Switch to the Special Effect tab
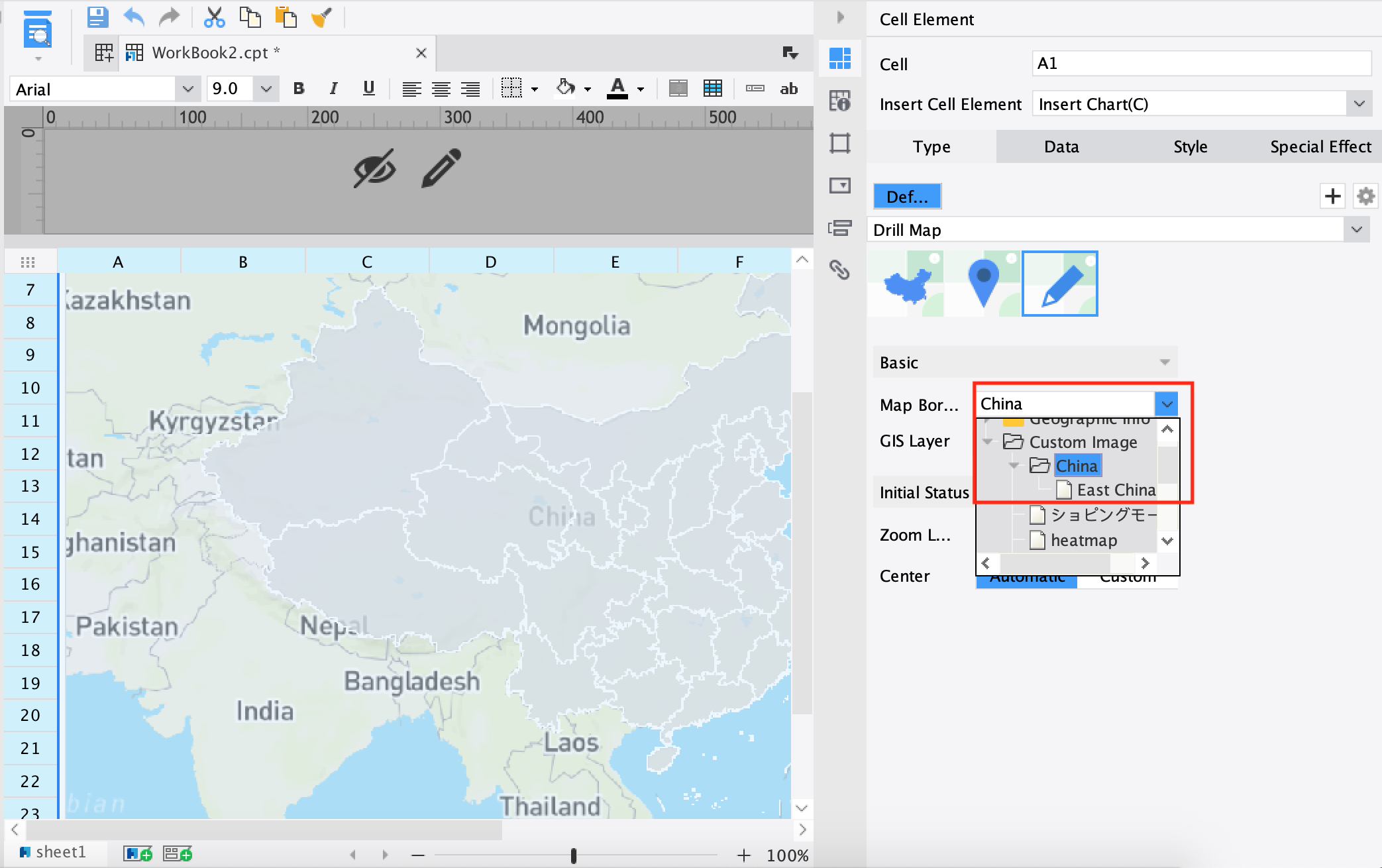Image resolution: width=1382 pixels, height=868 pixels. click(x=1320, y=146)
